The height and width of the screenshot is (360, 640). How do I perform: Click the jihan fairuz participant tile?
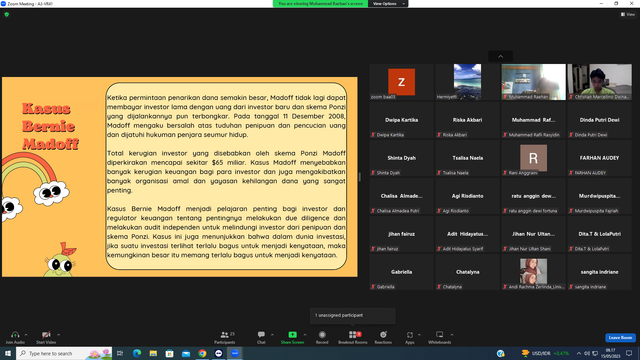402,234
